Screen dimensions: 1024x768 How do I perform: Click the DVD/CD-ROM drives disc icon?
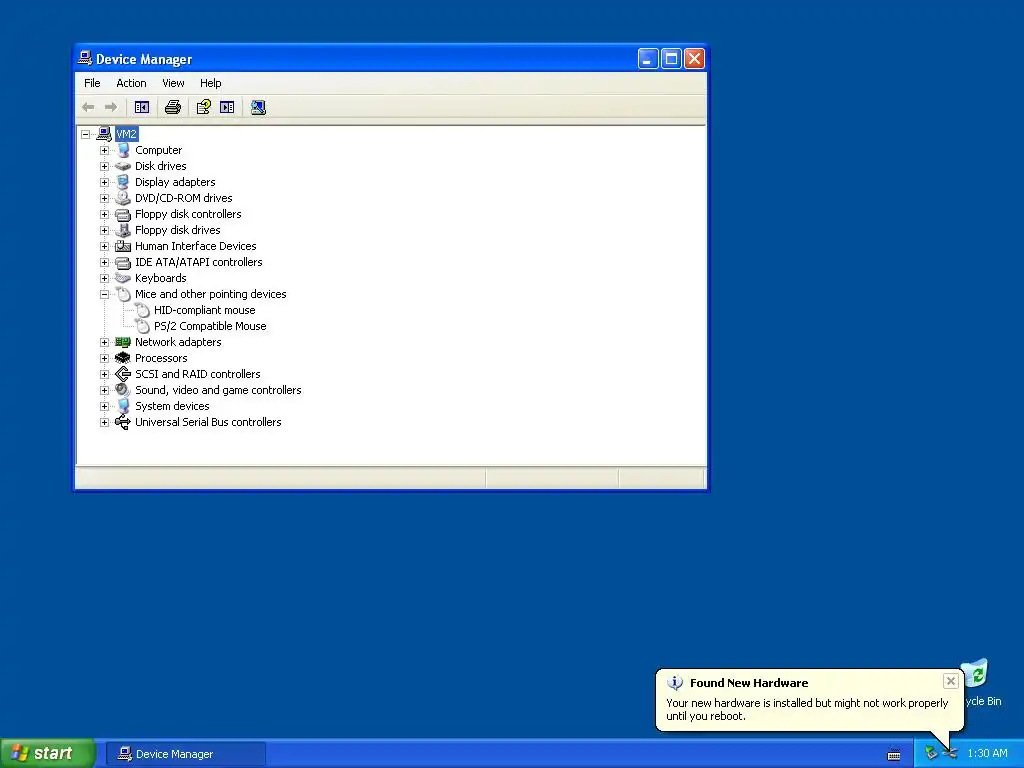[123, 198]
